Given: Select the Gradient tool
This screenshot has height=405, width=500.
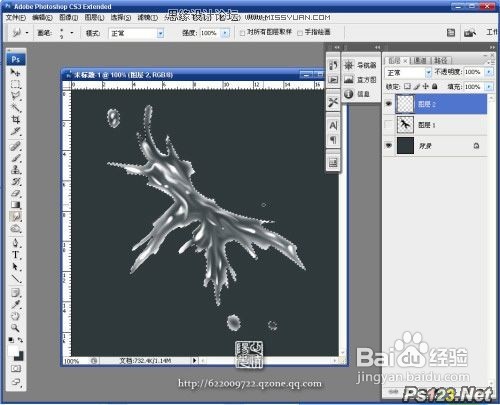Looking at the screenshot, I should (x=15, y=205).
